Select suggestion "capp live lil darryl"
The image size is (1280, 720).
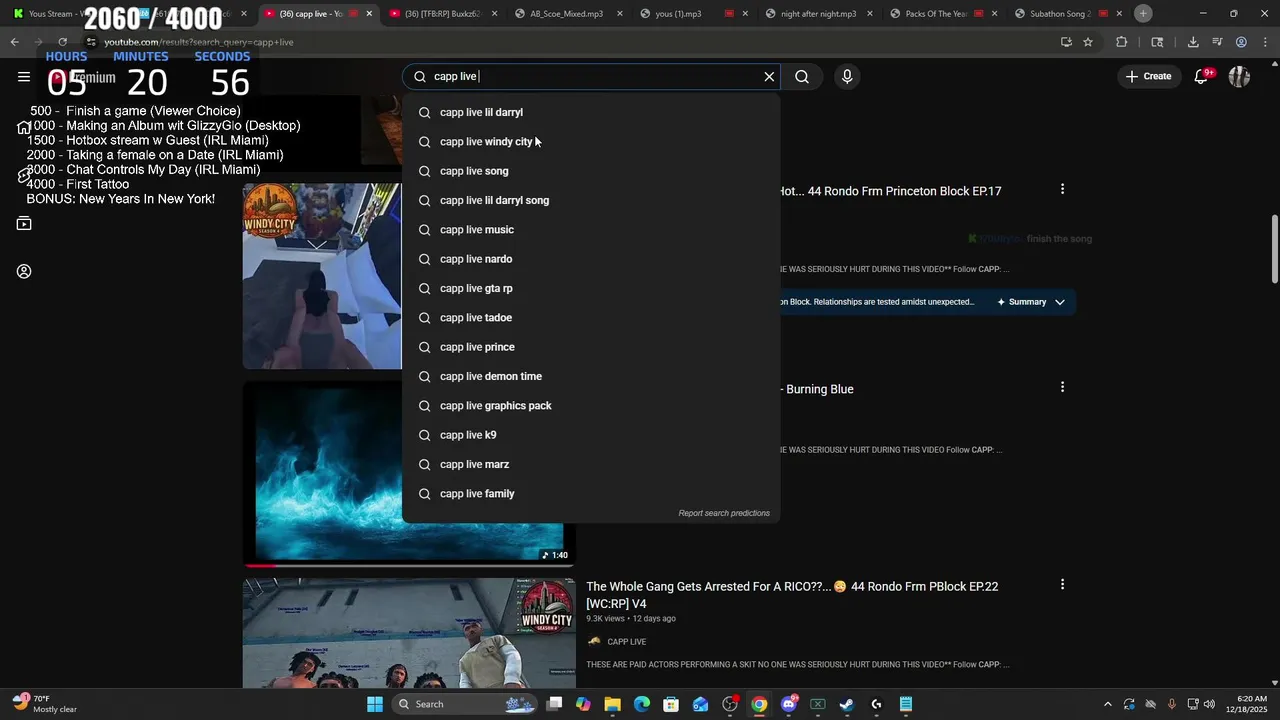[591, 112]
